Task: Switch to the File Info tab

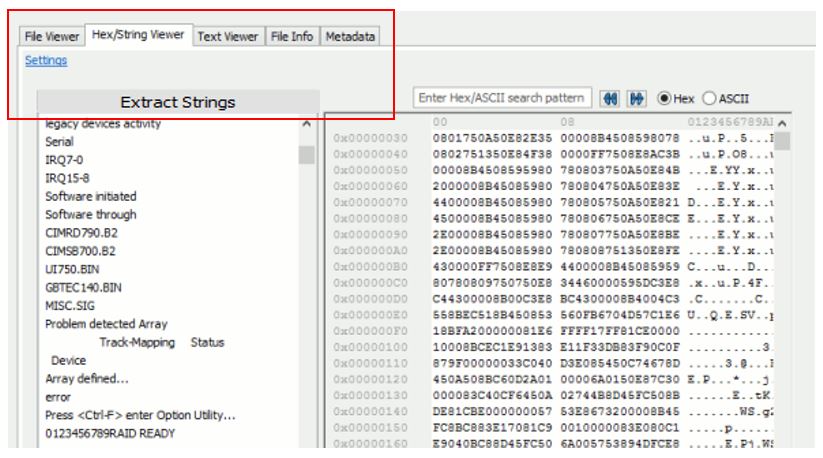Action: [x=292, y=36]
